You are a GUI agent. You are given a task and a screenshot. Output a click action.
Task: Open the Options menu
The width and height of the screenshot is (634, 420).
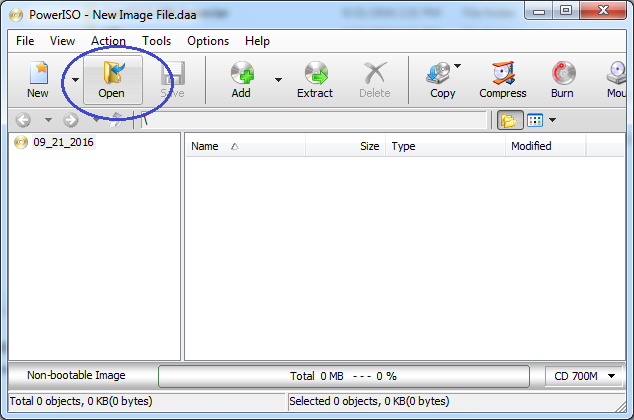(x=208, y=41)
